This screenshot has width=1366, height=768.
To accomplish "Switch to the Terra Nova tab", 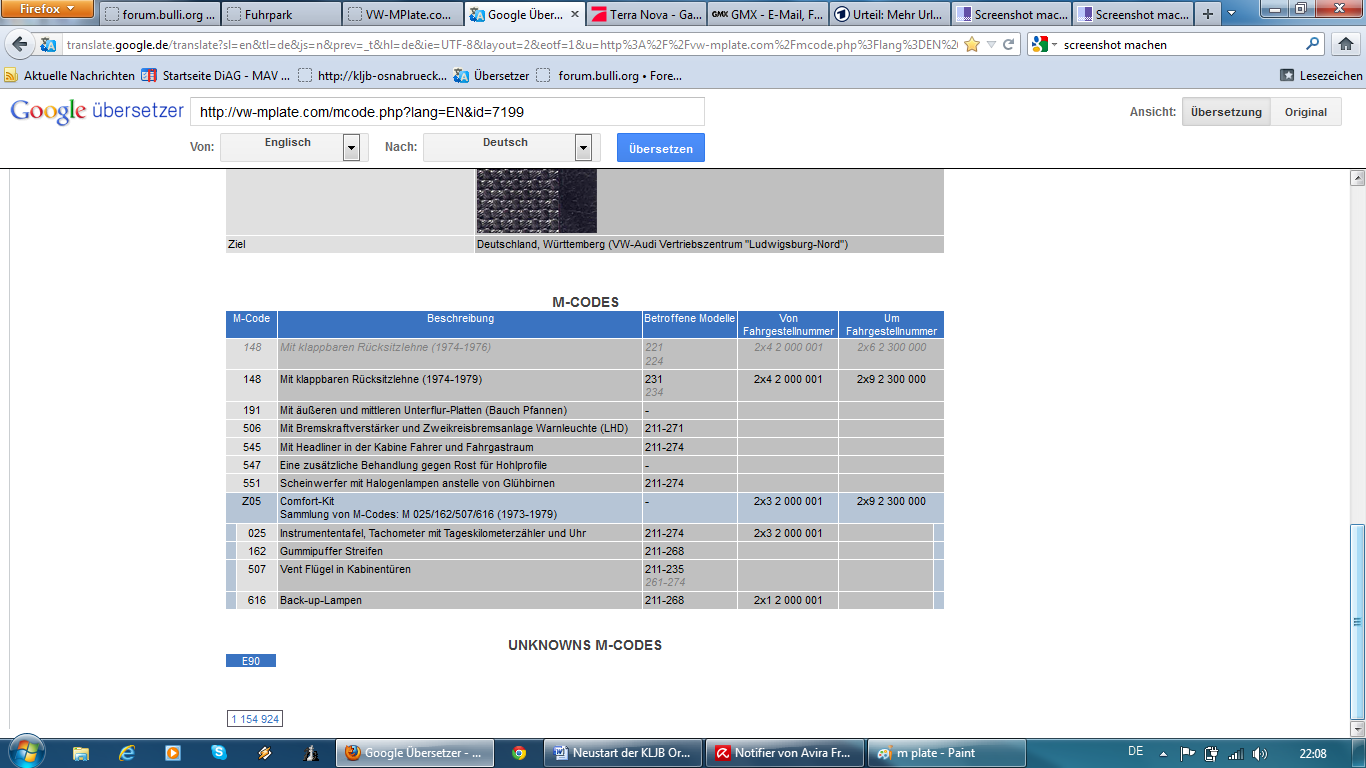I will pos(644,15).
